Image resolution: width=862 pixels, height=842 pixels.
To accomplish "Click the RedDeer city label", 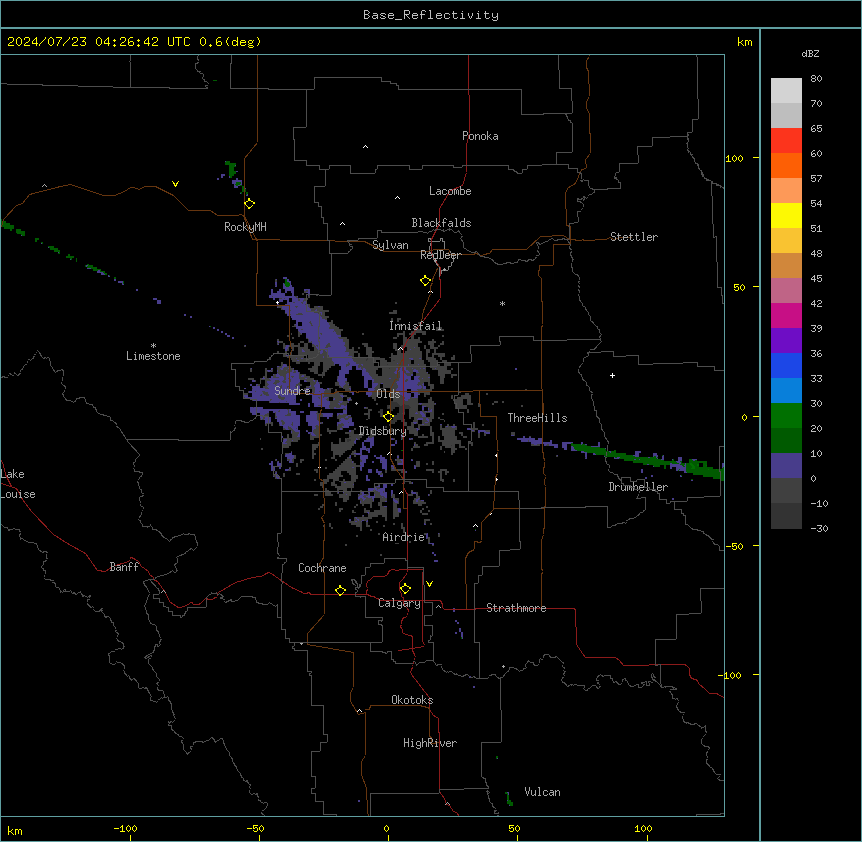I will [x=440, y=255].
